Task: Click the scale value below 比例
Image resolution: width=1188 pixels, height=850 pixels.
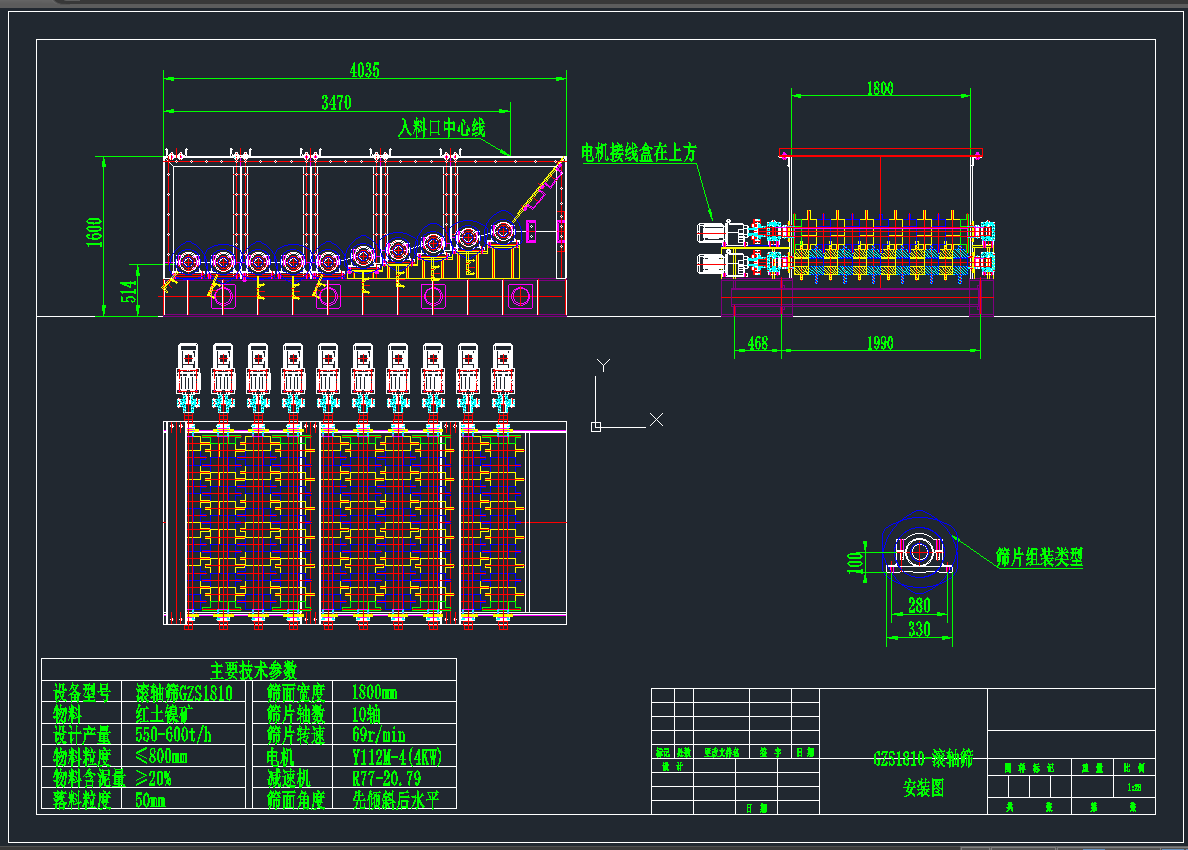Action: coord(1134,788)
